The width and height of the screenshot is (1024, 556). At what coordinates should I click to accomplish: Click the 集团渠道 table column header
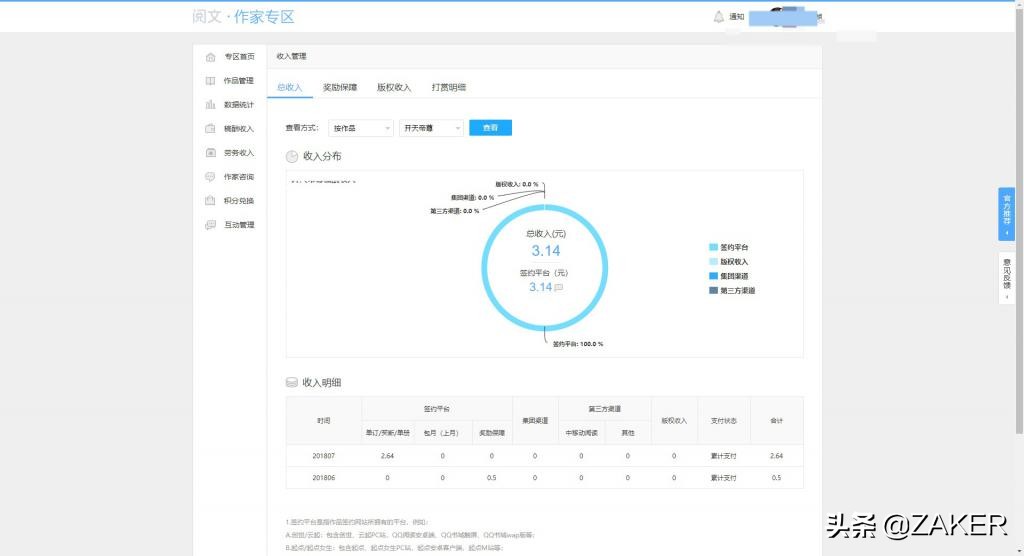tap(535, 421)
